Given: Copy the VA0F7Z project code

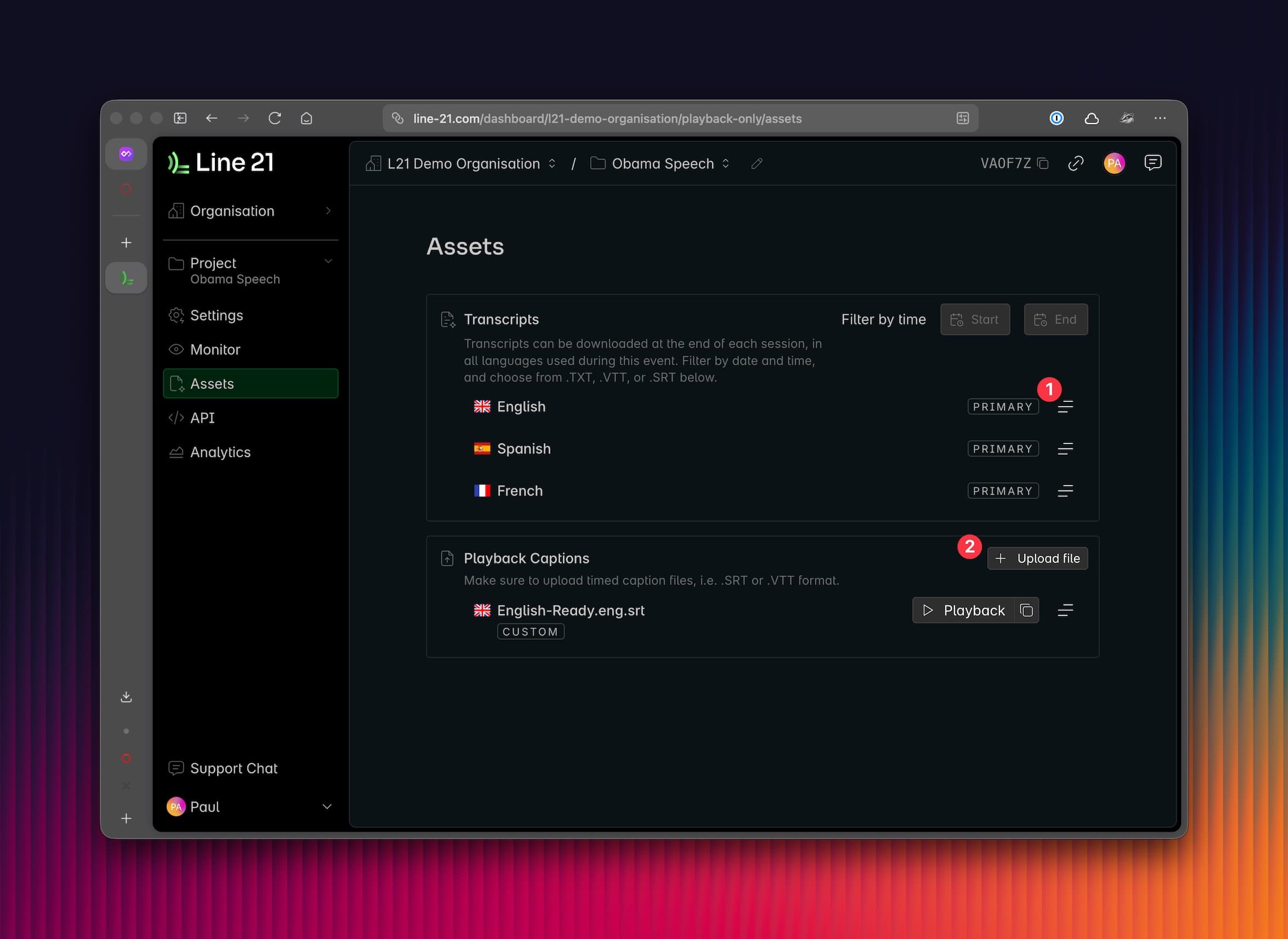Looking at the screenshot, I should coord(1042,164).
